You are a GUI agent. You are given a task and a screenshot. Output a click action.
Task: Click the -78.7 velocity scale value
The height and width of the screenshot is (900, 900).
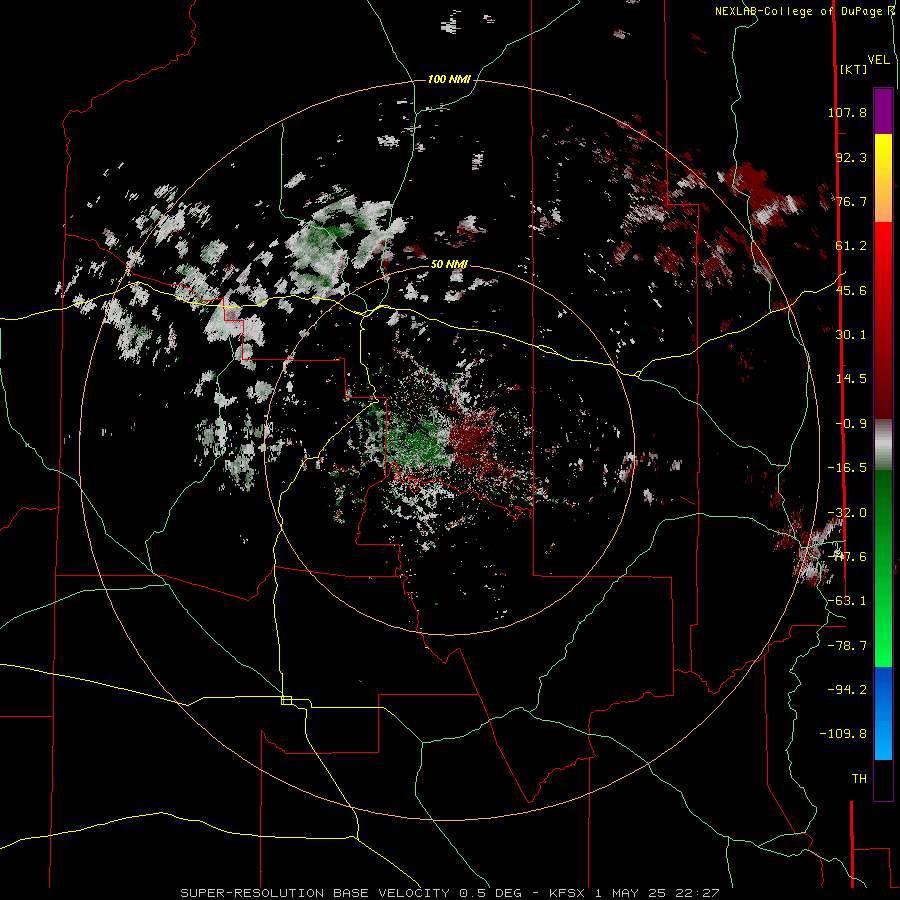[x=847, y=646]
